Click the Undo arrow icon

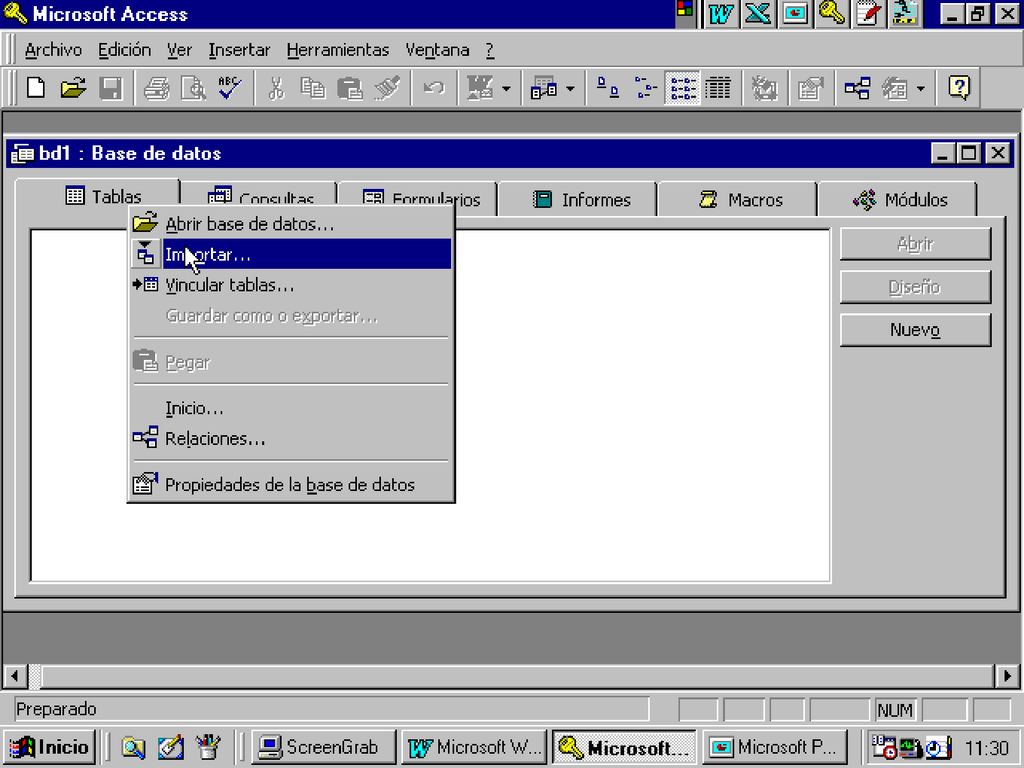434,88
